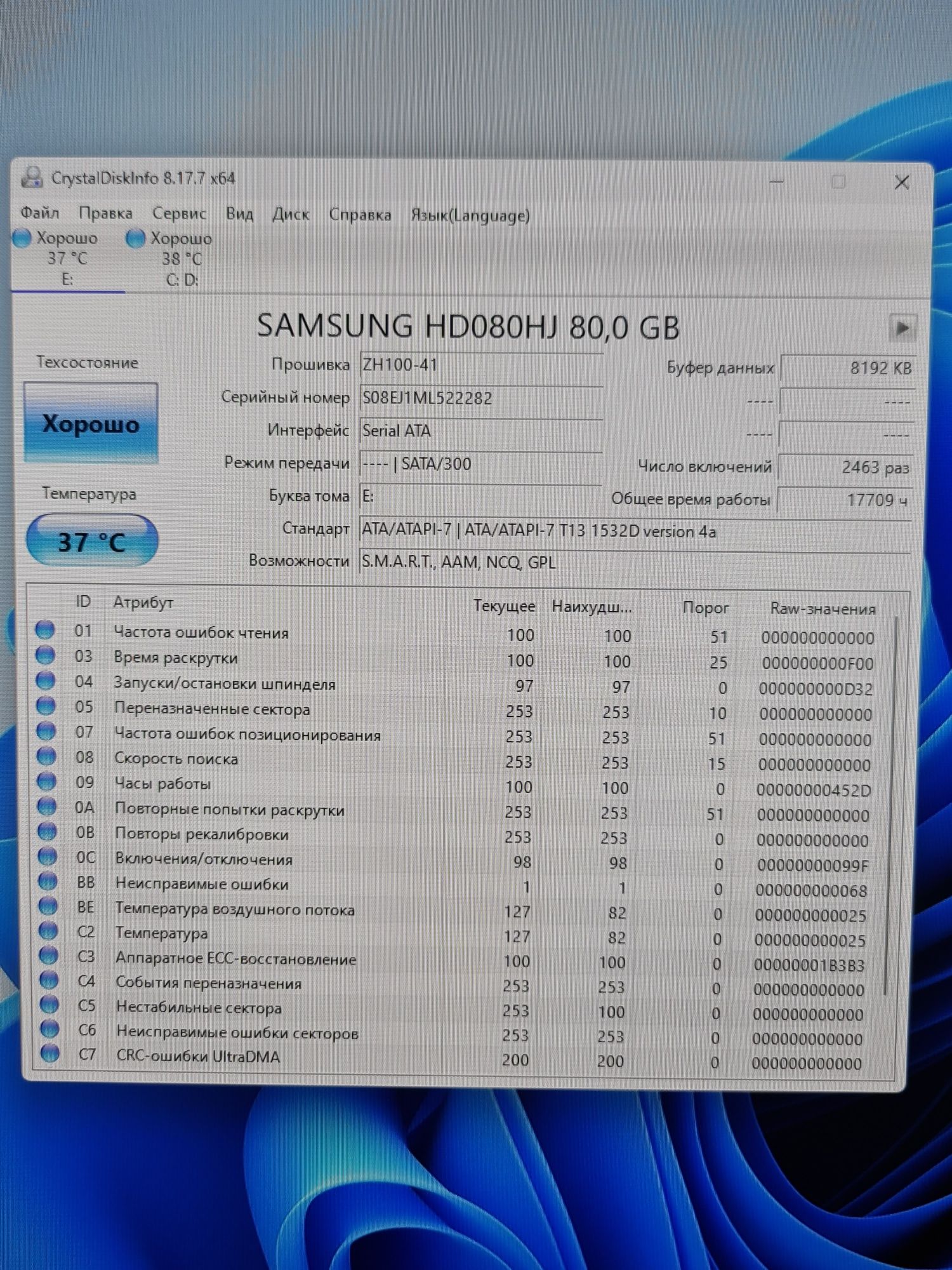952x1270 pixels.
Task: Click blue status orb for attribute C5
Action: 50,1004
